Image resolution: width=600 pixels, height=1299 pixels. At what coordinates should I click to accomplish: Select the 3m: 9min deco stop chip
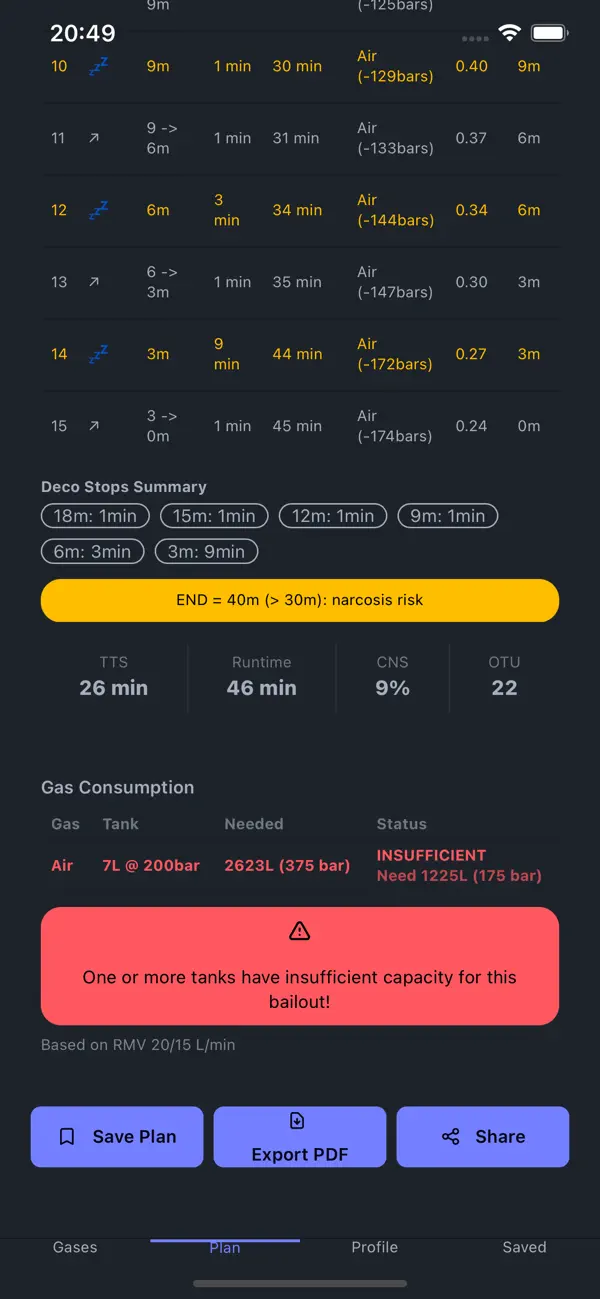[205, 551]
